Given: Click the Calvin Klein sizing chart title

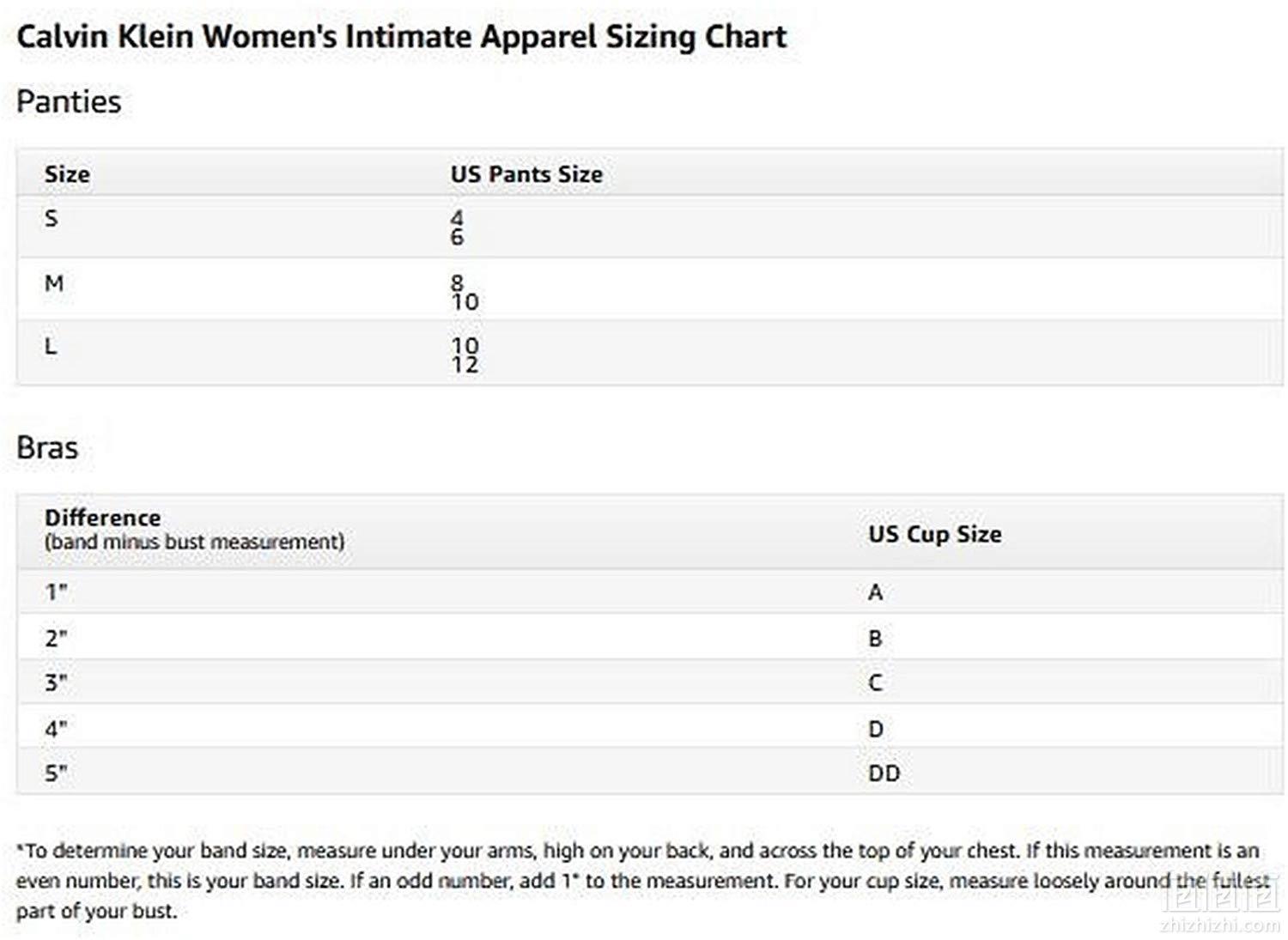Looking at the screenshot, I should tap(401, 37).
